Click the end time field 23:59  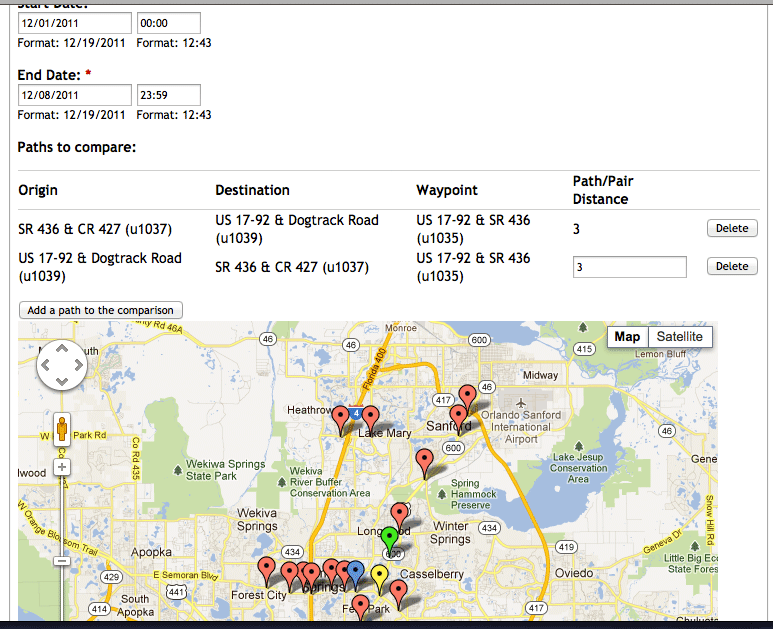point(168,95)
